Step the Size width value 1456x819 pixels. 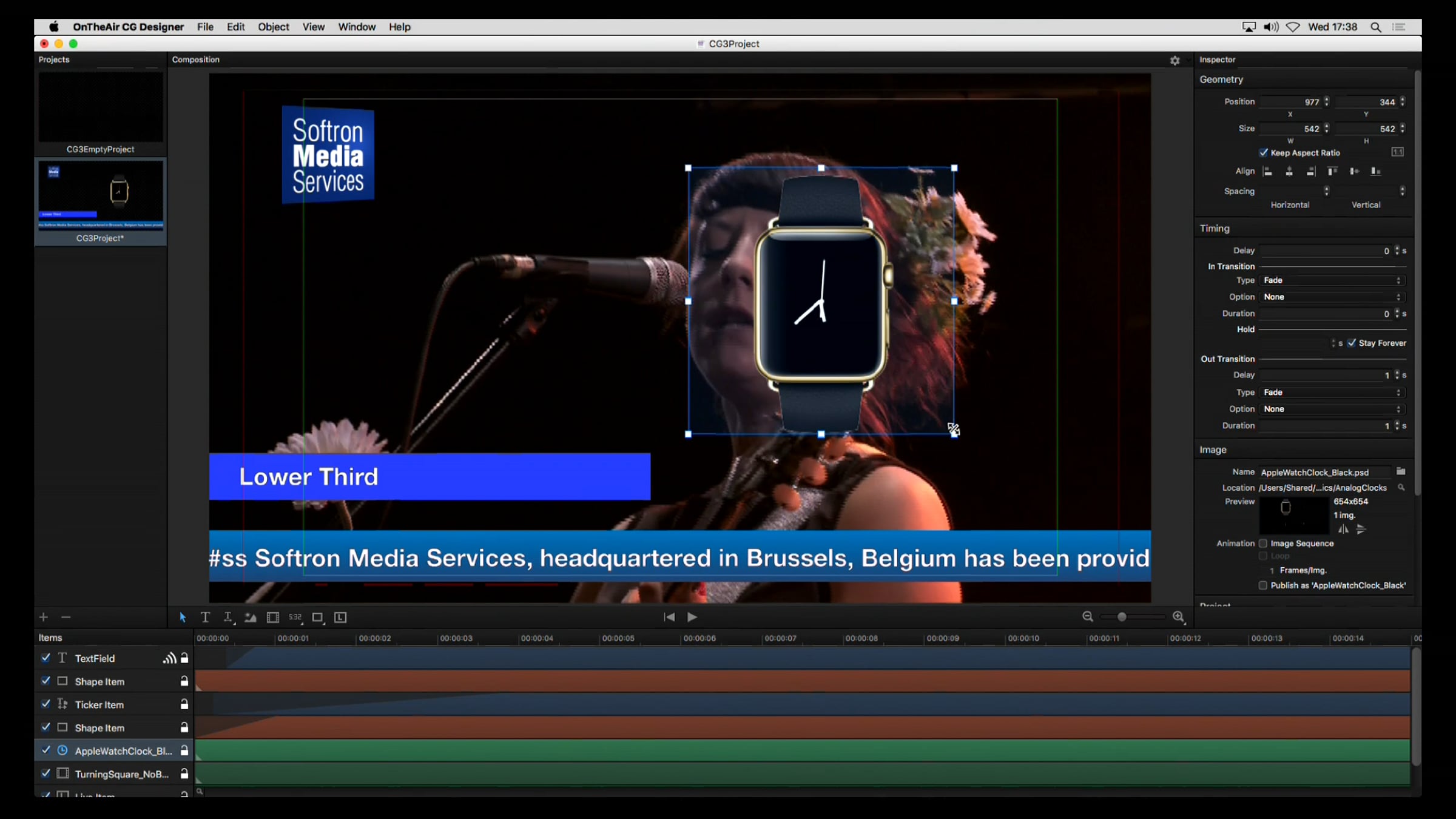click(1327, 129)
